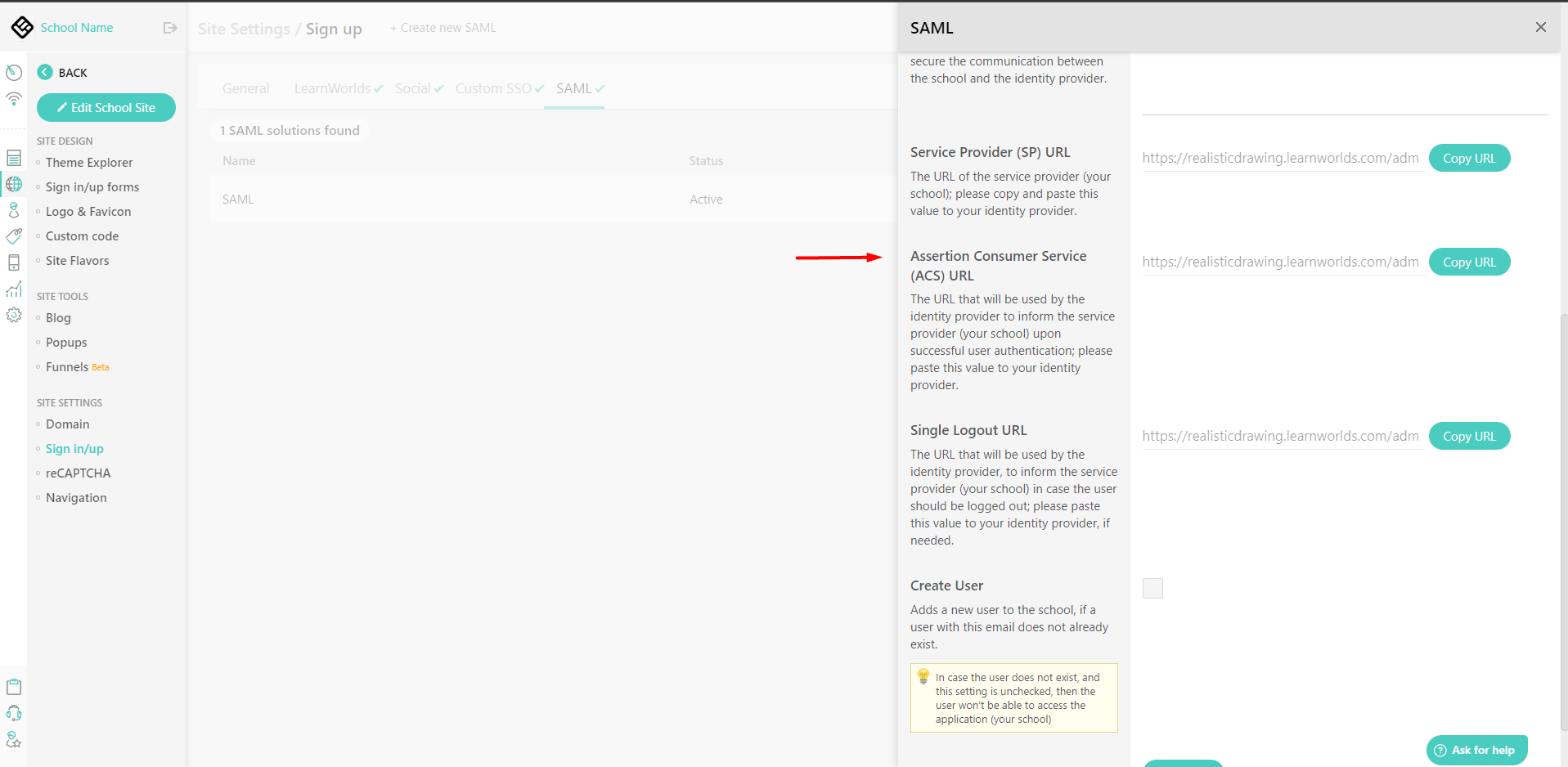This screenshot has width=1568, height=767.
Task: Open the Social tab
Action: coord(412,88)
